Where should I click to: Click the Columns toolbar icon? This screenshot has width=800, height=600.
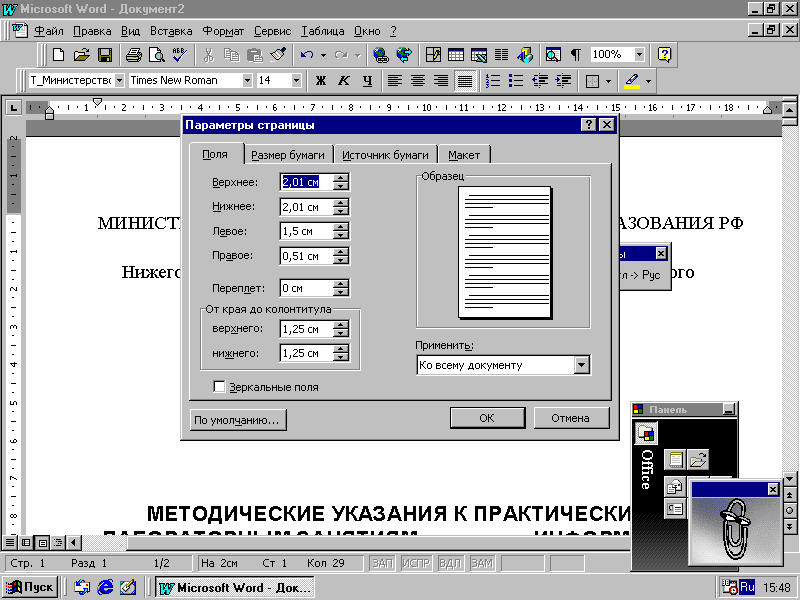(502, 55)
